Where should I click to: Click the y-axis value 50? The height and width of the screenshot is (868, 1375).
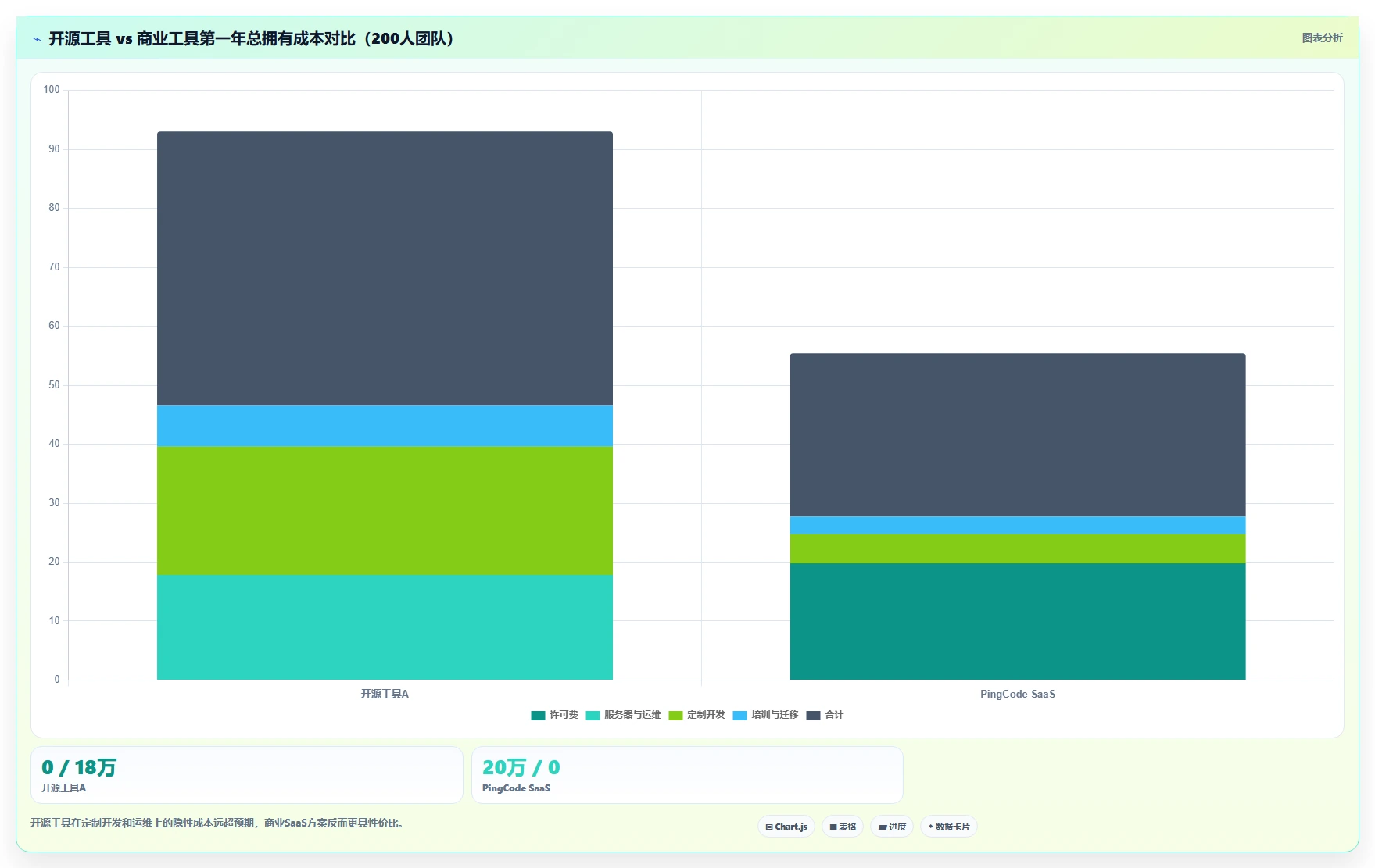pos(54,384)
